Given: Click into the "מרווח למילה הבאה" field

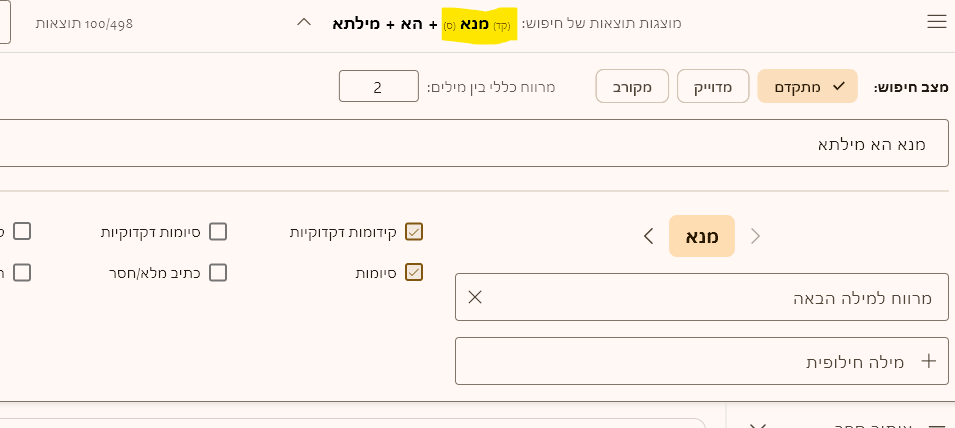Looking at the screenshot, I should (x=700, y=297).
